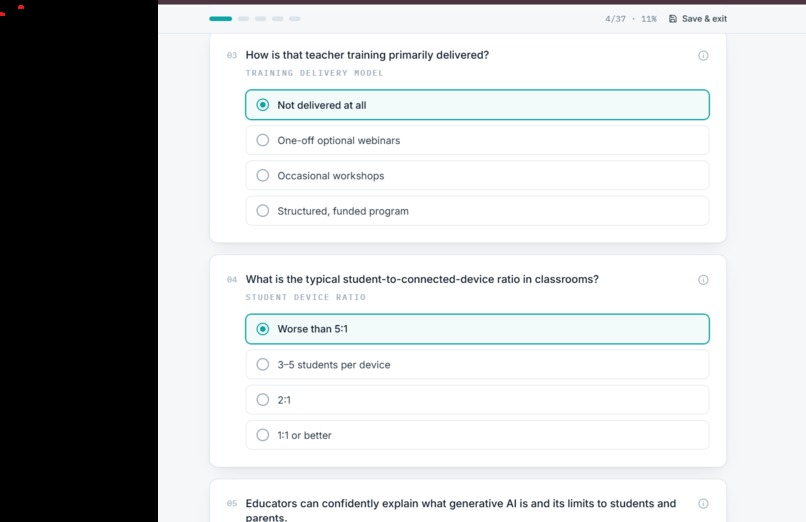Select 'Not delivered at all' option
The image size is (806, 522).
click(477, 105)
